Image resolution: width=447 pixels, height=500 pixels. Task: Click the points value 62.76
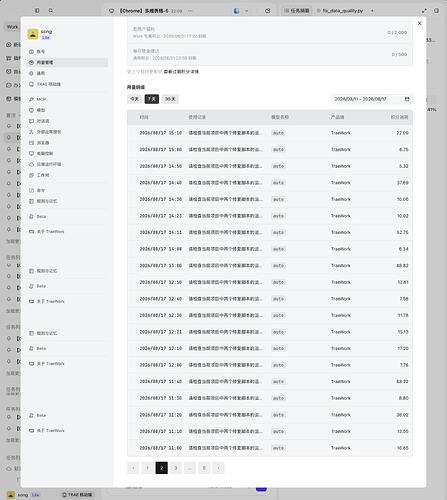pos(402,232)
